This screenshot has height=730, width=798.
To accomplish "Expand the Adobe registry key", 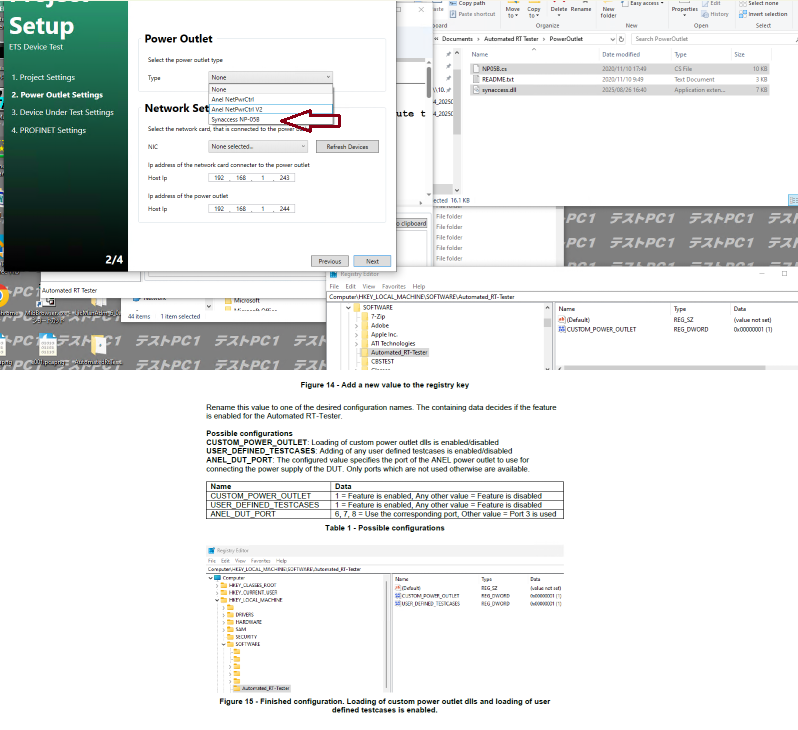I will tap(356, 326).
